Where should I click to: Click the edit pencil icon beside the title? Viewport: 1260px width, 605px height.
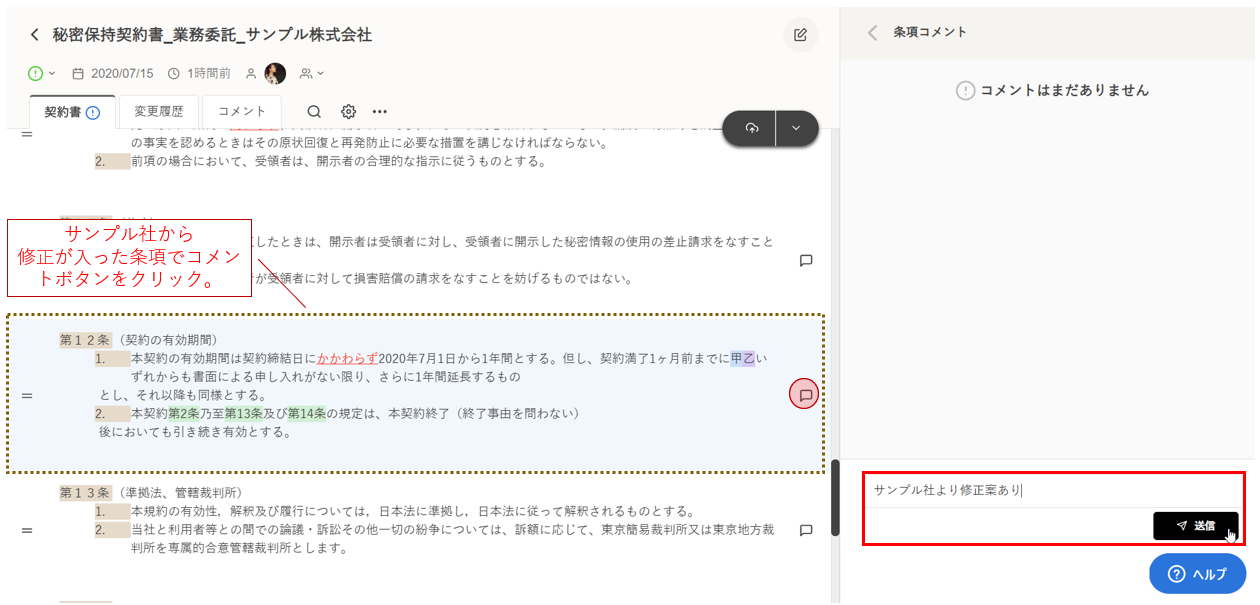click(x=800, y=35)
